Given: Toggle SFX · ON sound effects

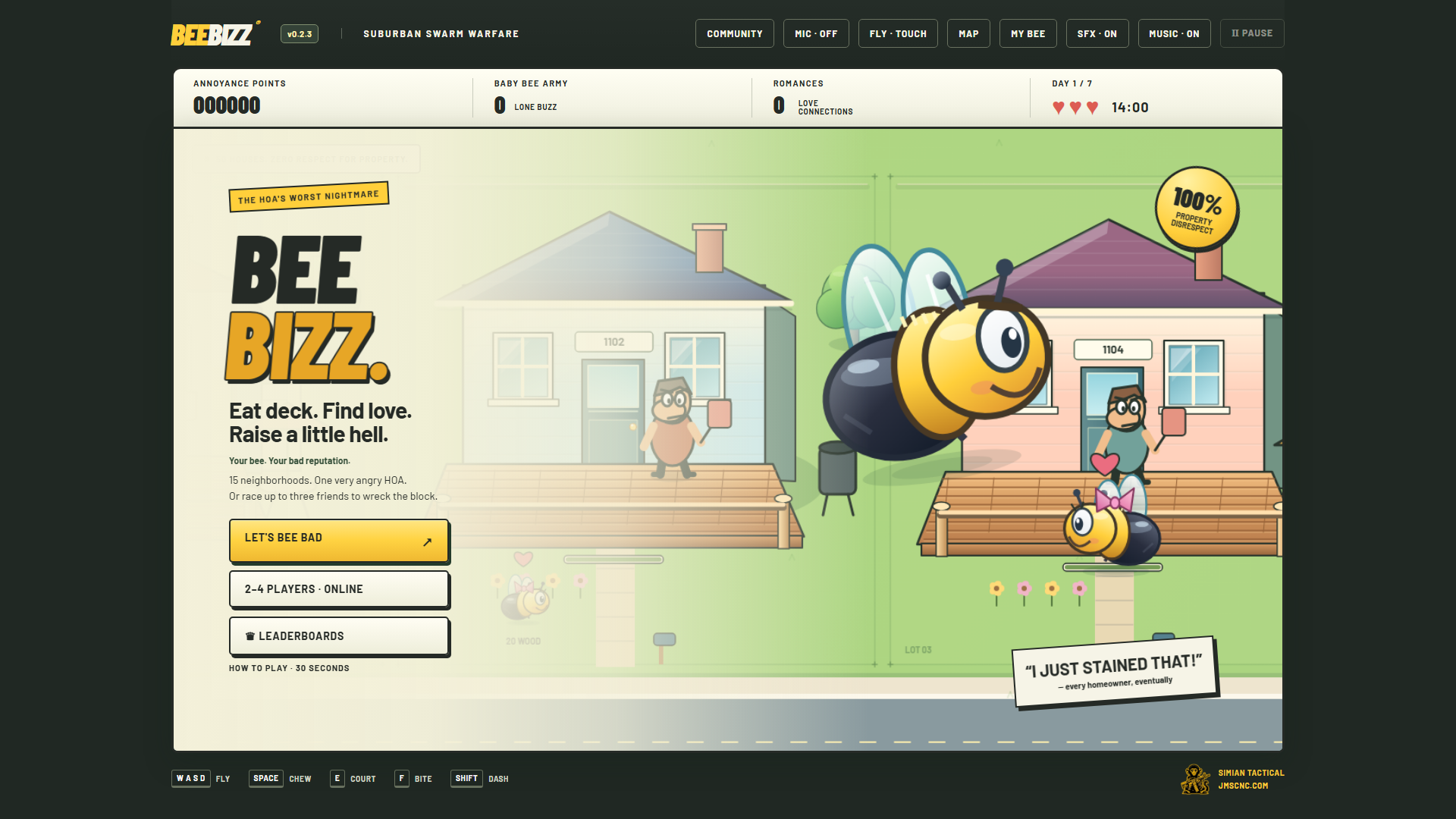Looking at the screenshot, I should 1097,33.
